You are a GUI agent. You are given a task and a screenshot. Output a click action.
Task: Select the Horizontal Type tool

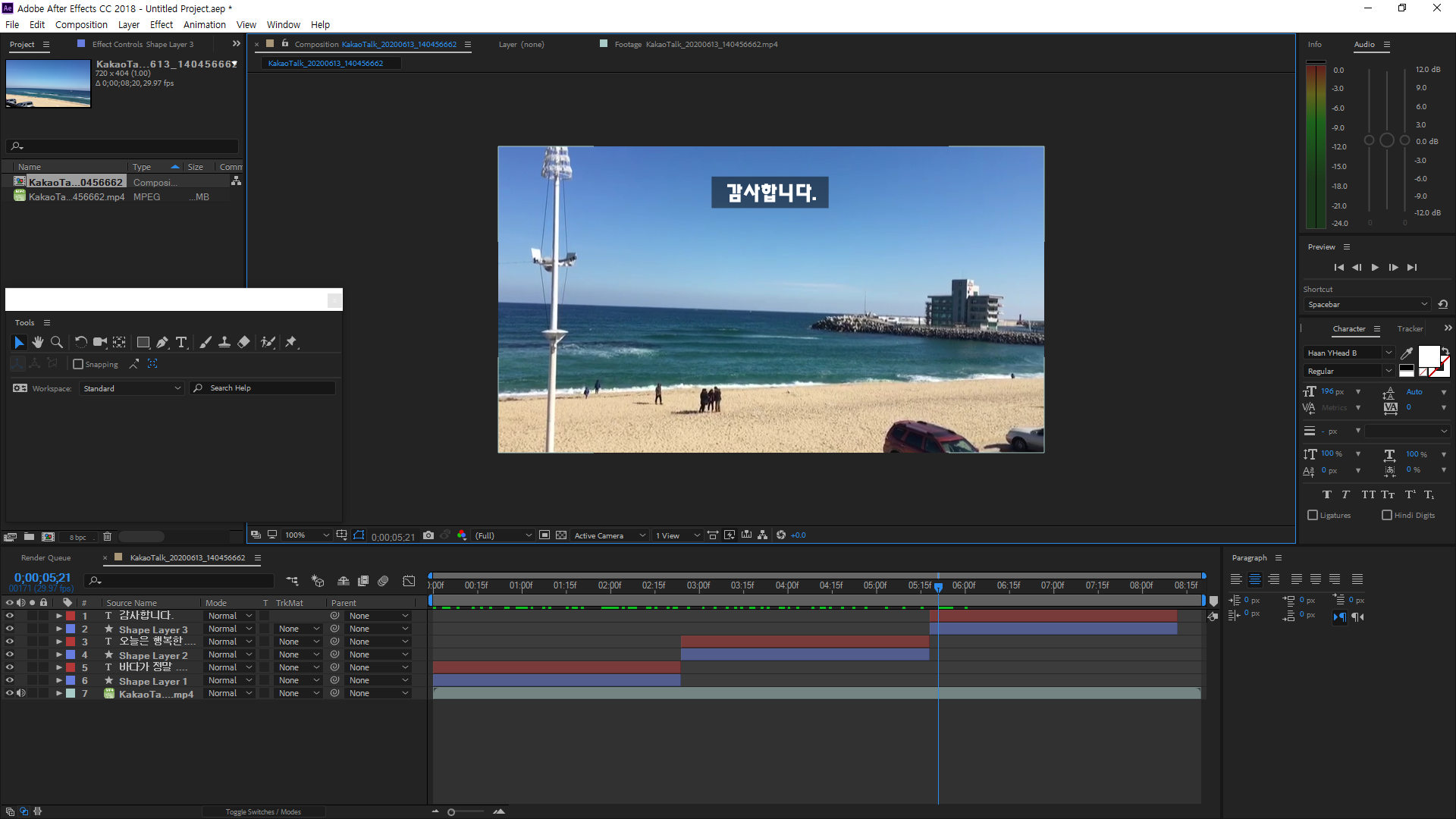point(181,343)
